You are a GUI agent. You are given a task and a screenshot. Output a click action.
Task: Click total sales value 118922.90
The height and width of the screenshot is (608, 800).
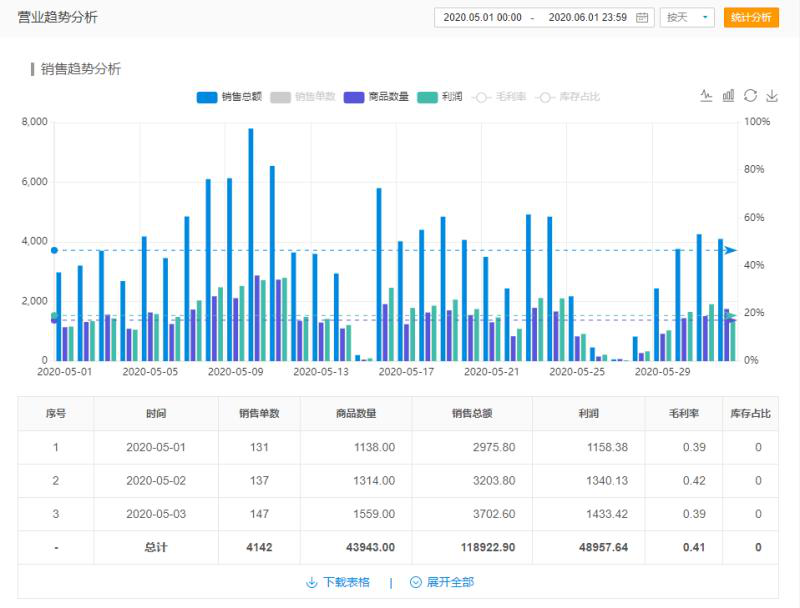tap(488, 547)
